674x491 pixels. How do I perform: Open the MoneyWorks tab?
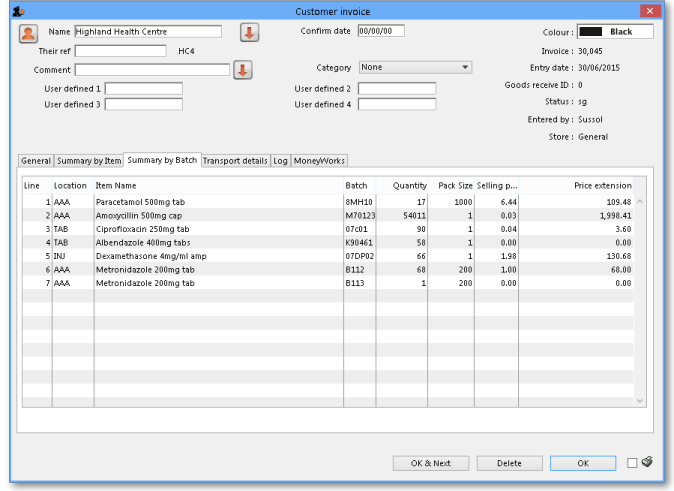tap(319, 160)
